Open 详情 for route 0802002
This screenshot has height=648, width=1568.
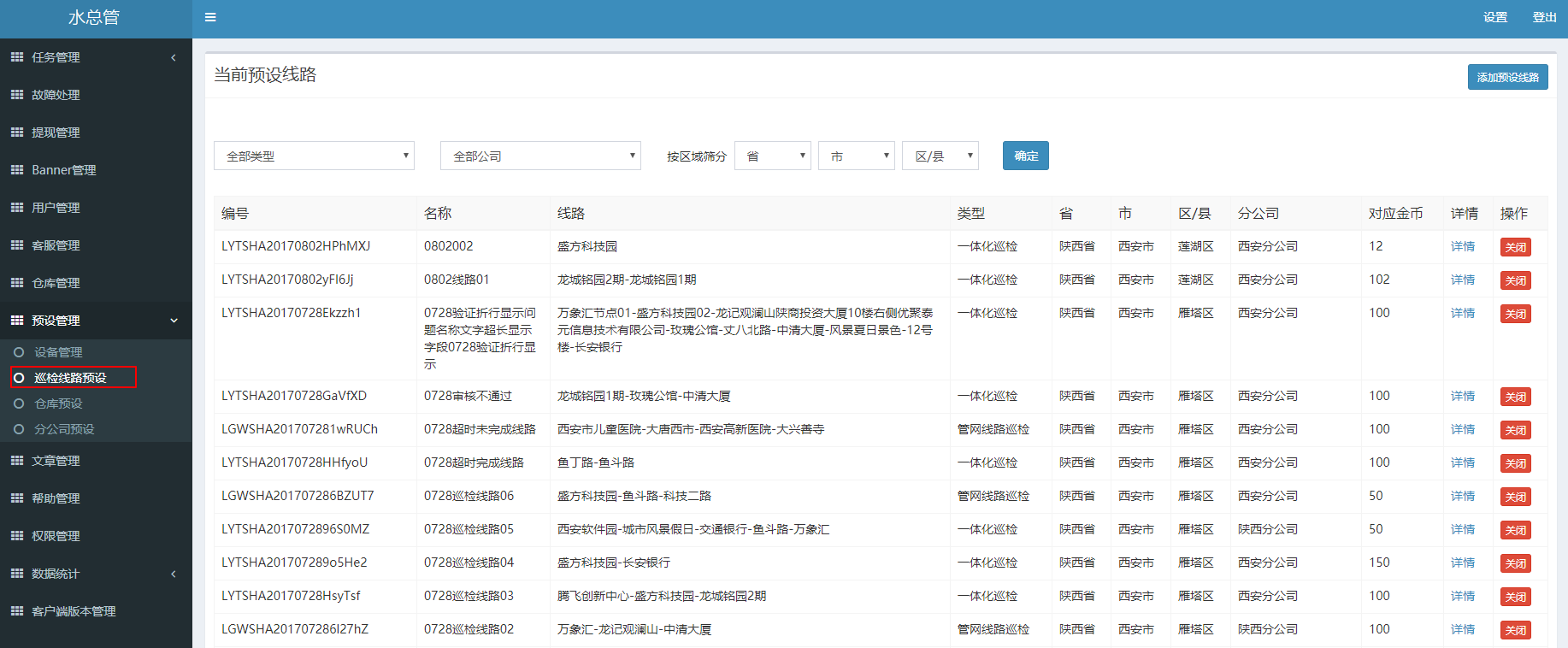1463,246
